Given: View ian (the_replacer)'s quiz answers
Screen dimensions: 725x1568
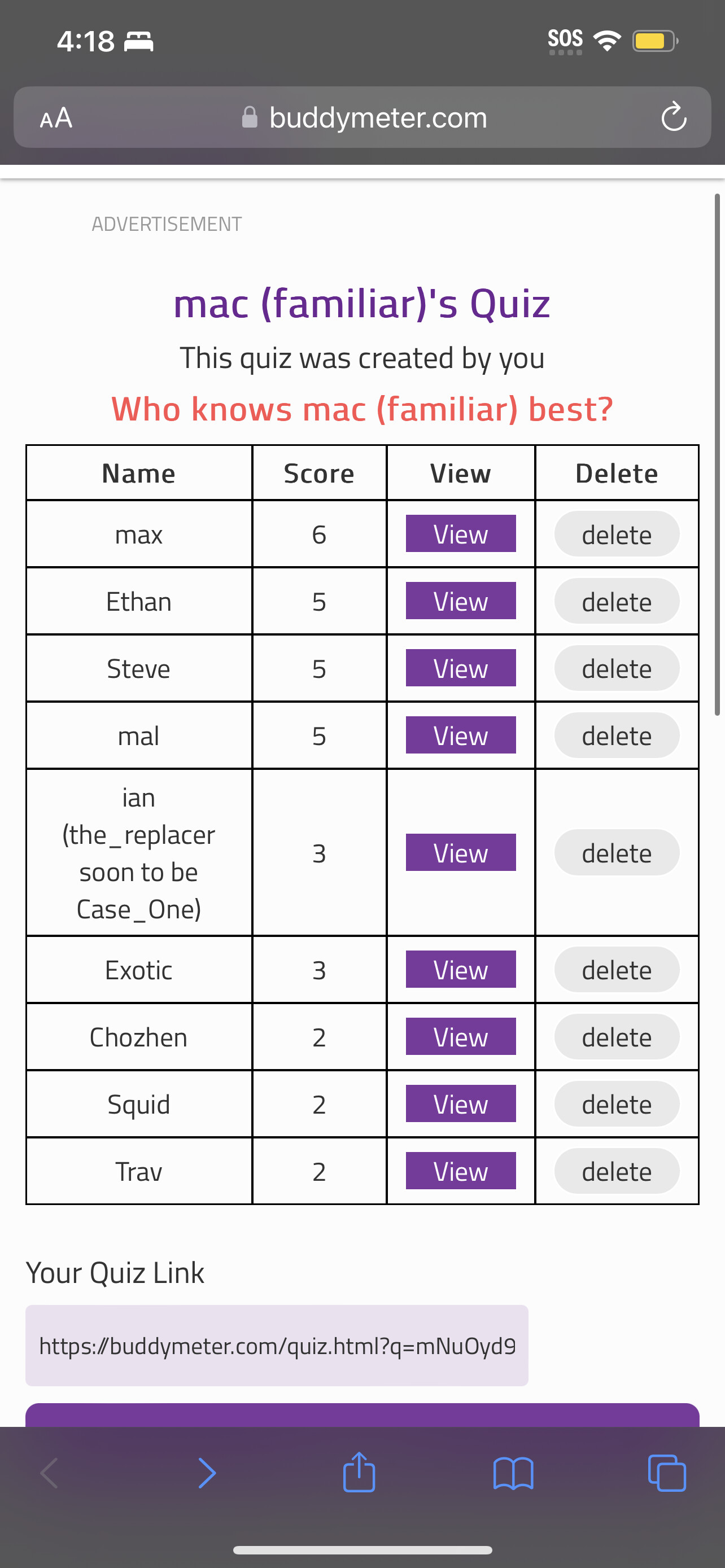Looking at the screenshot, I should click(x=460, y=852).
